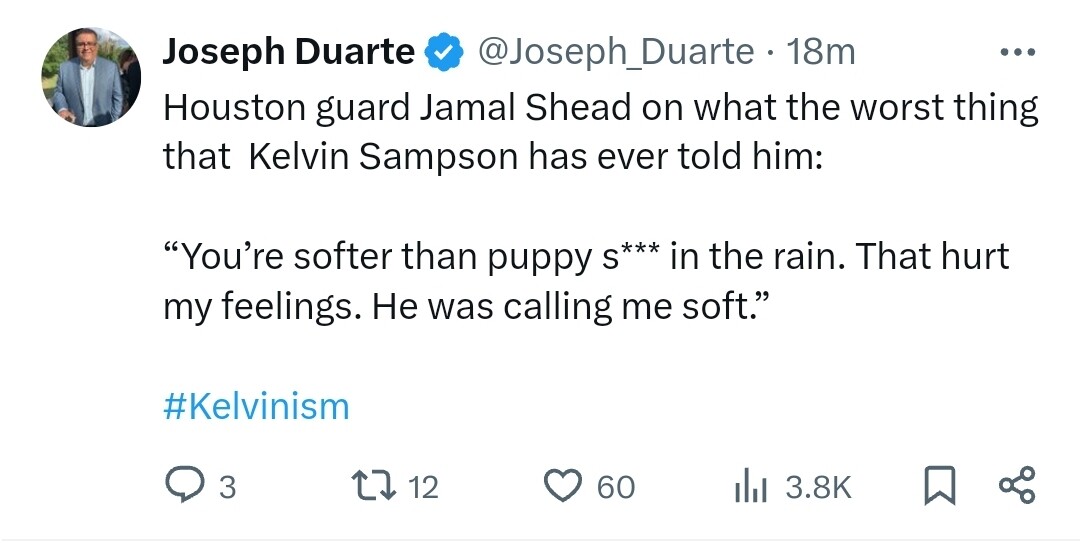Click the Joseph Duarte display name
This screenshot has height=543, width=1080.
pyautogui.click(x=288, y=51)
